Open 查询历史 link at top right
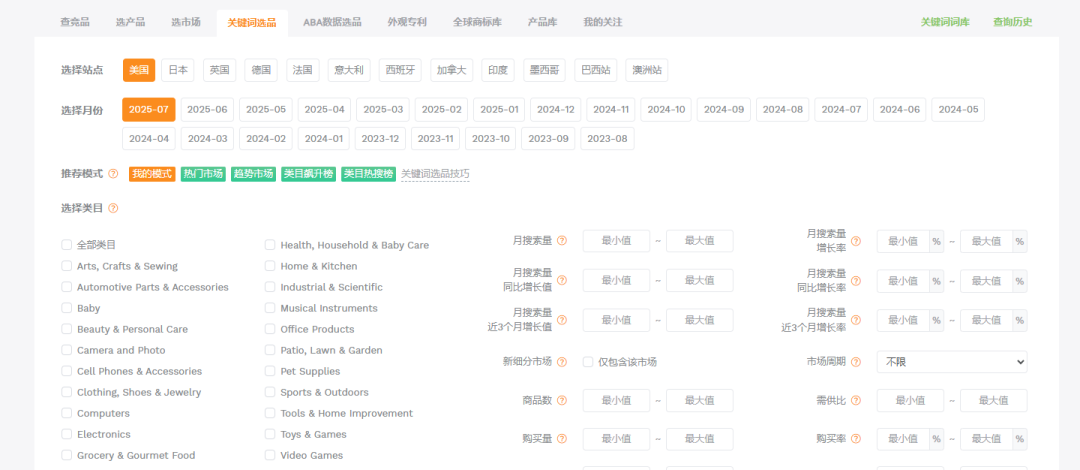The width and height of the screenshot is (1080, 470). click(x=1012, y=22)
